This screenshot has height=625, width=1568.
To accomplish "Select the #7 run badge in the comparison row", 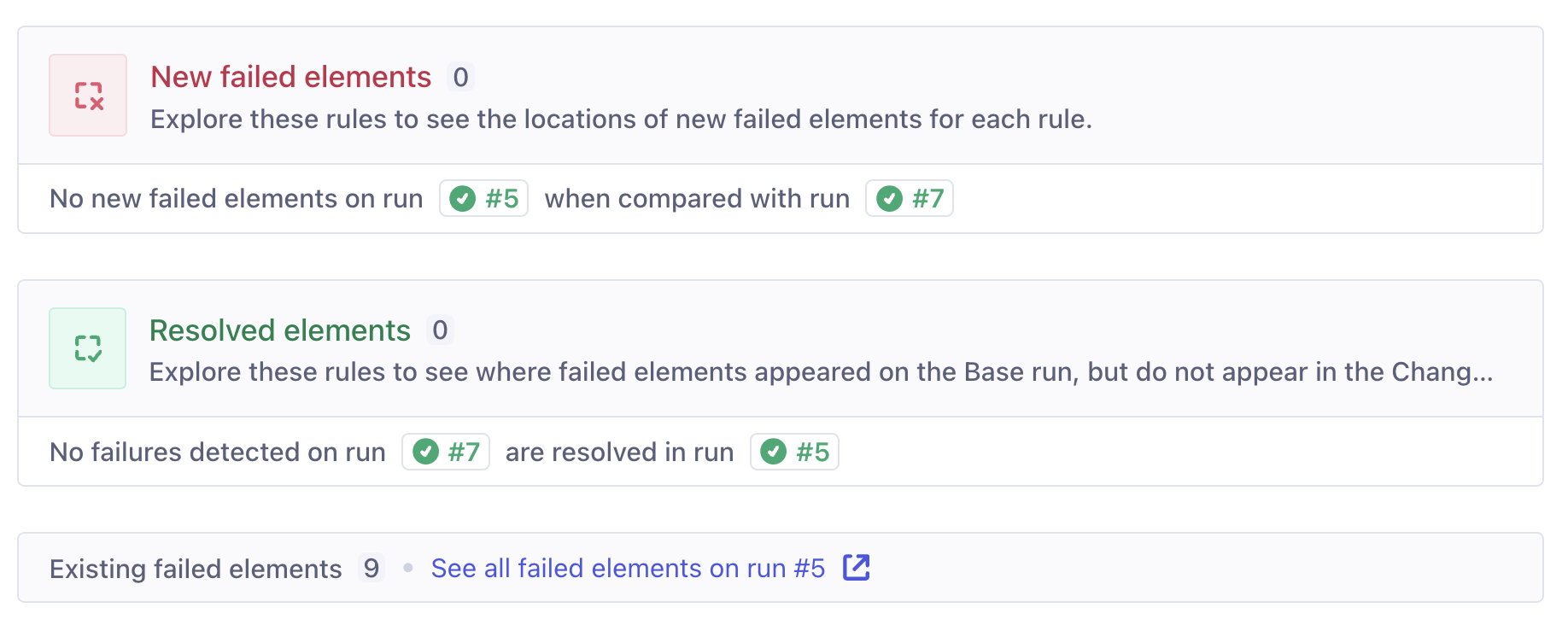I will (909, 198).
